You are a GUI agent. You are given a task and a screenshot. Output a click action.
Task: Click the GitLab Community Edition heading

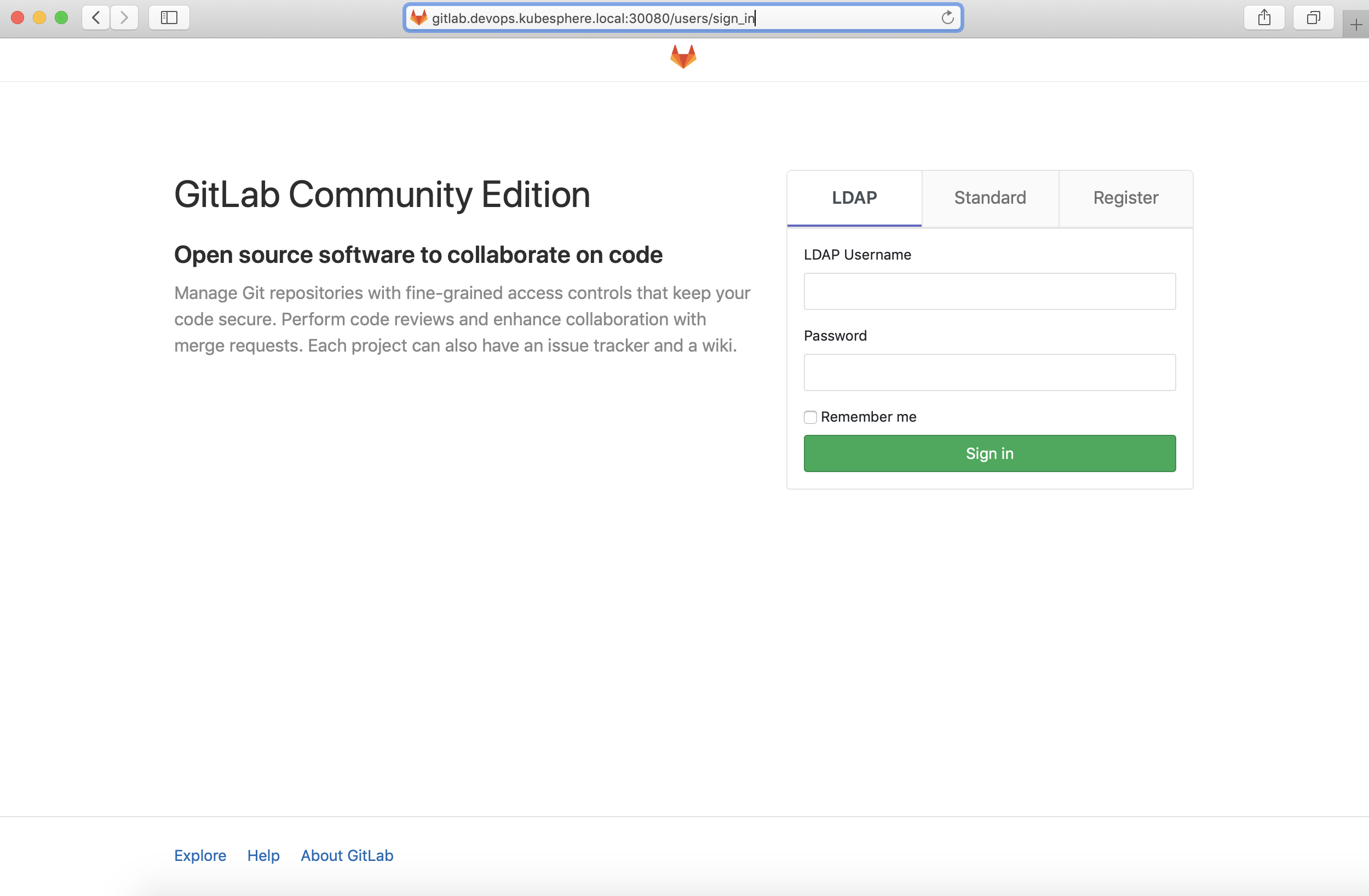pos(382,194)
